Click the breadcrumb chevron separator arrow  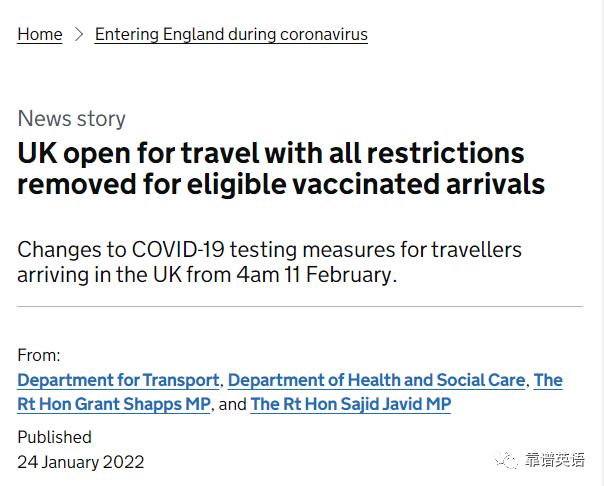[79, 34]
